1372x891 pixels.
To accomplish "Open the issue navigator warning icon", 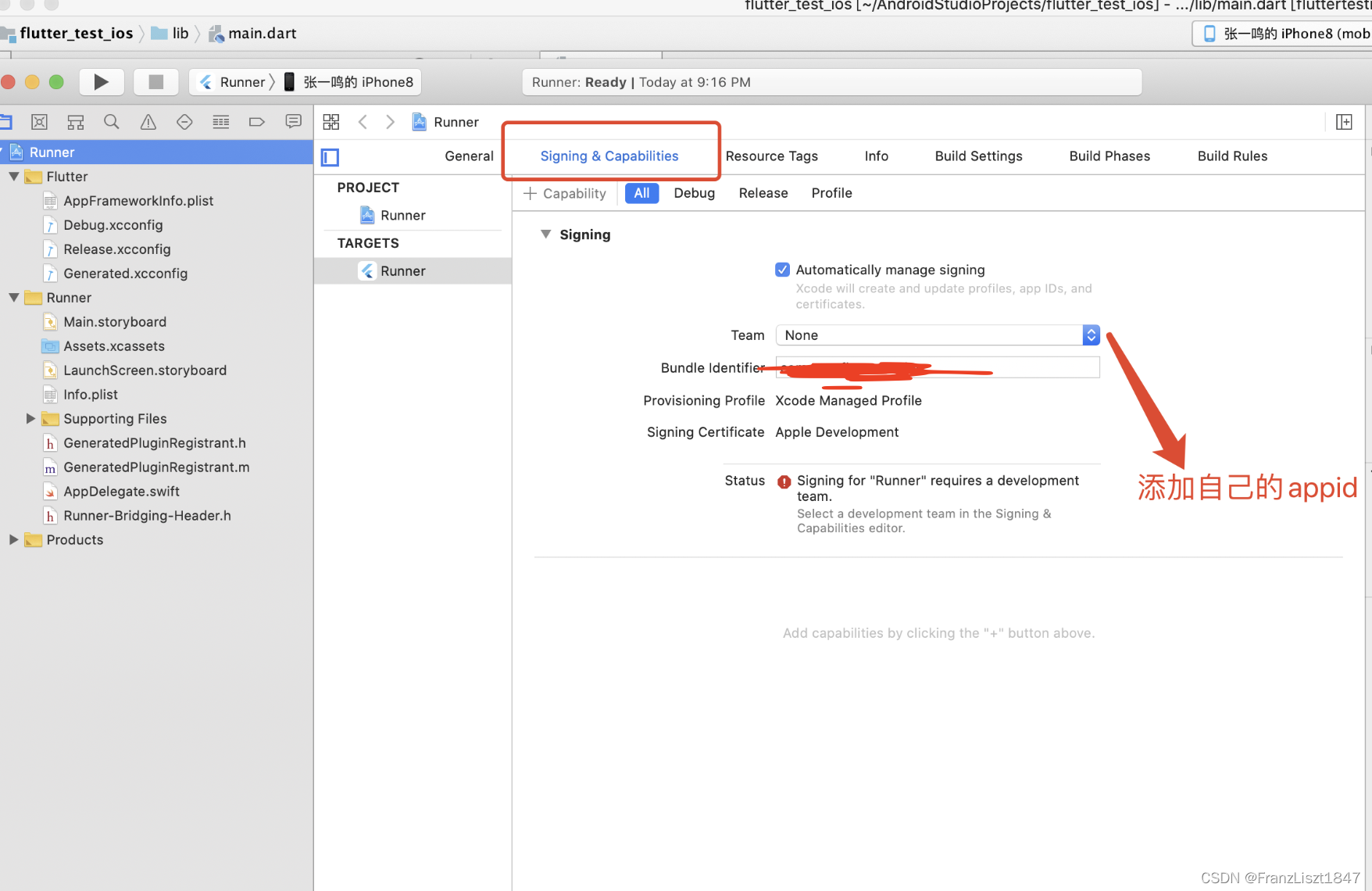I will point(148,122).
